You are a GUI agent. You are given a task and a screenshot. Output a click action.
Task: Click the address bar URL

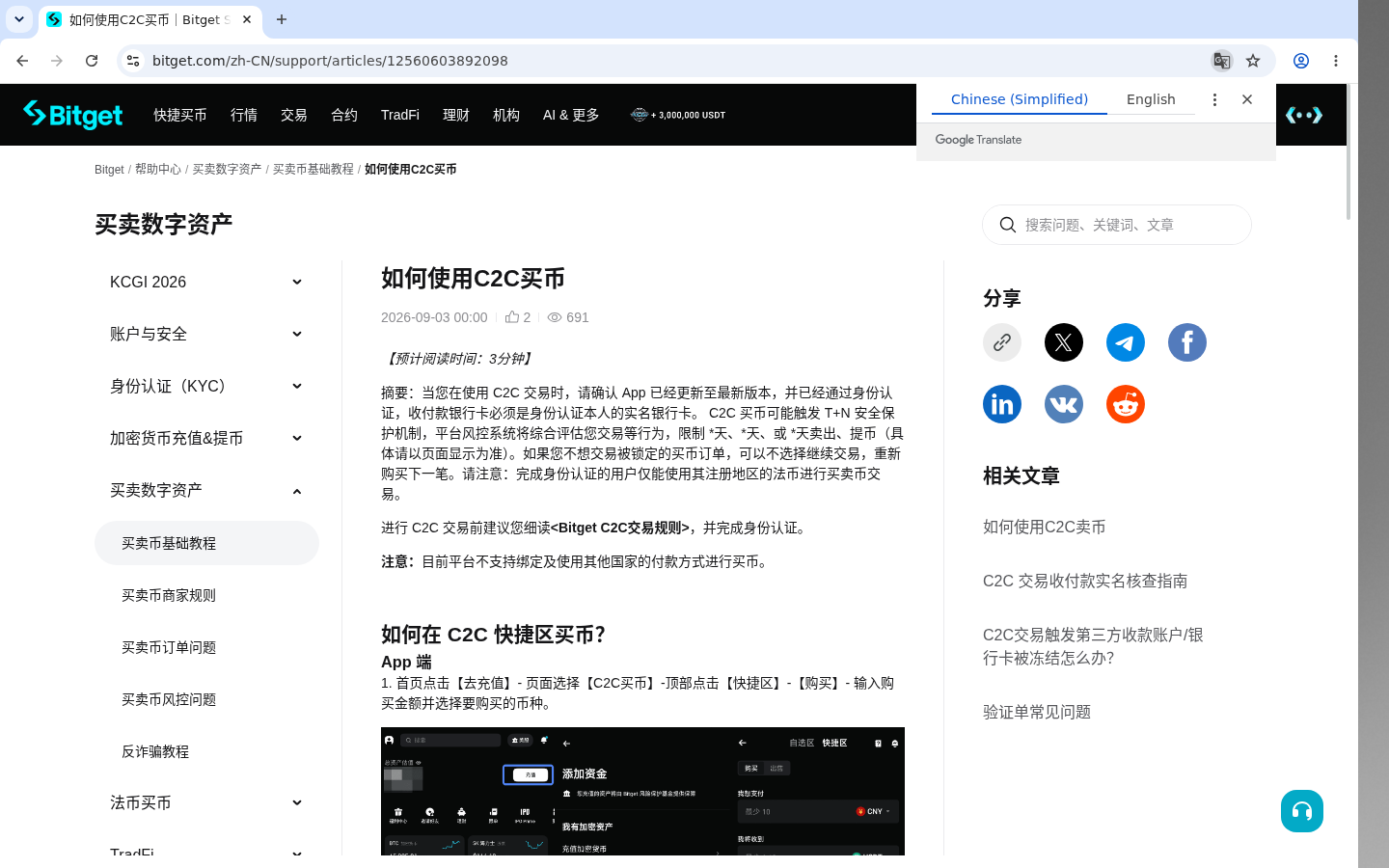[330, 61]
